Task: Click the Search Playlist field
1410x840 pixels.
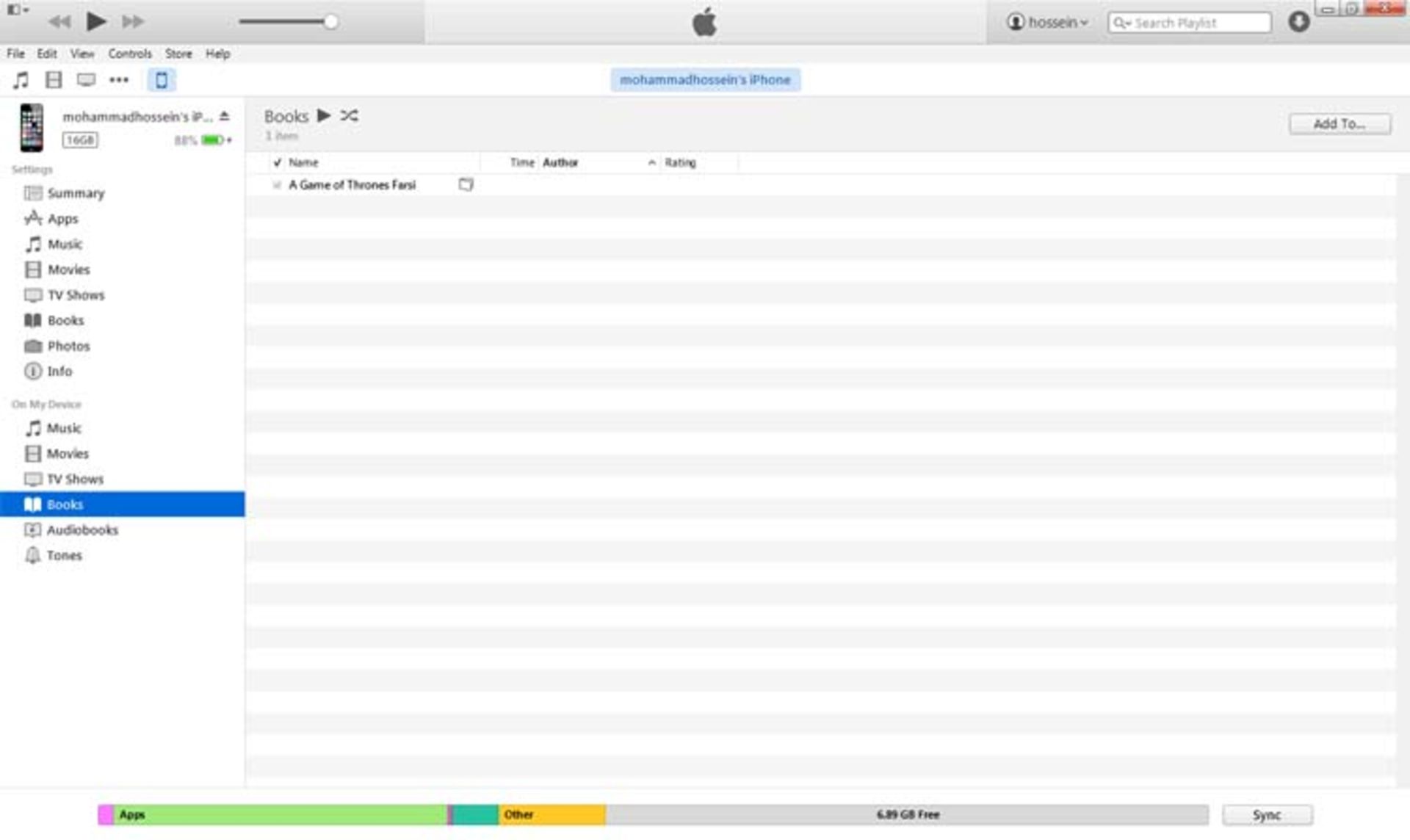Action: [1190, 23]
